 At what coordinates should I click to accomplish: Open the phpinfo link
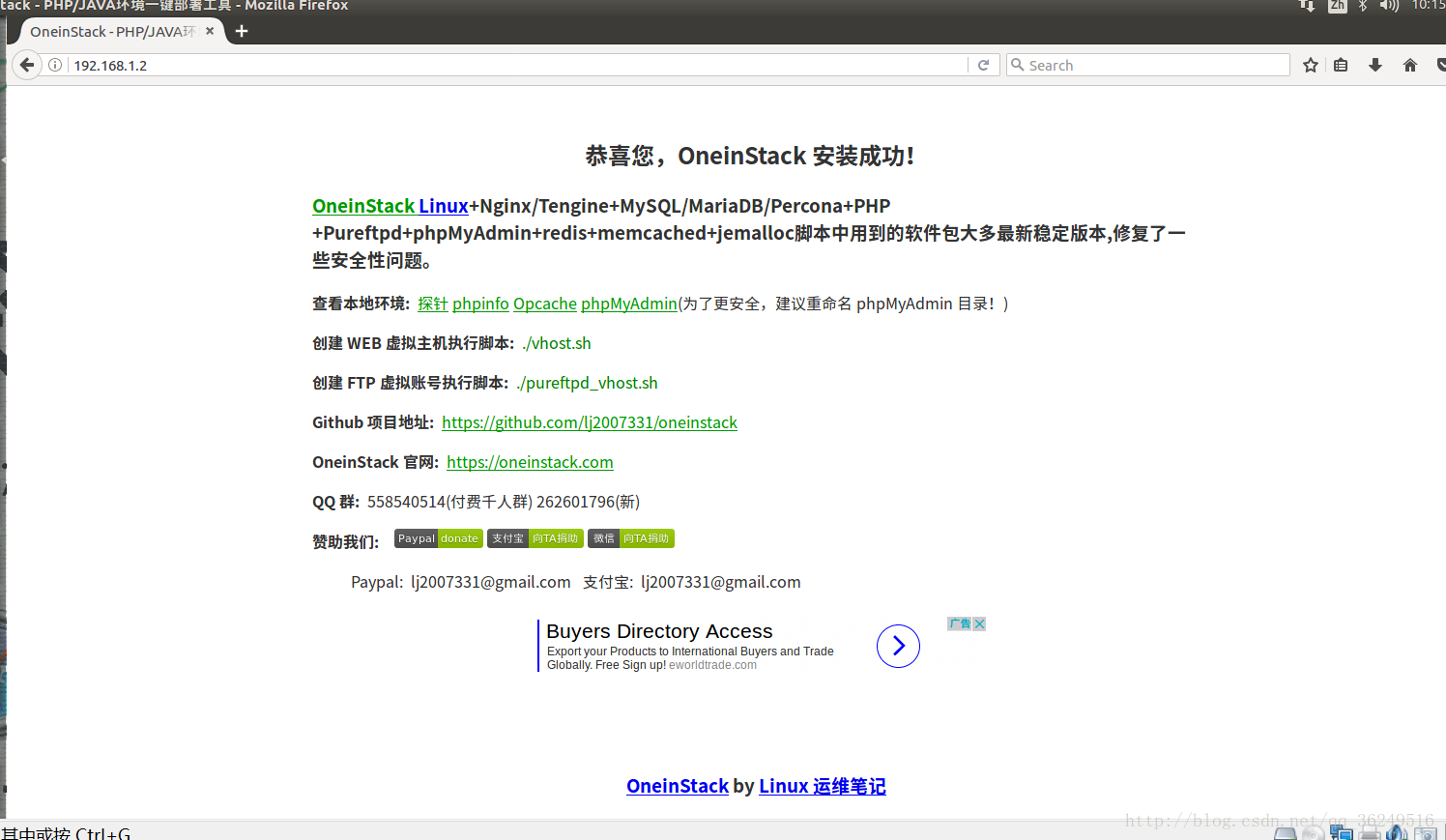click(x=480, y=304)
